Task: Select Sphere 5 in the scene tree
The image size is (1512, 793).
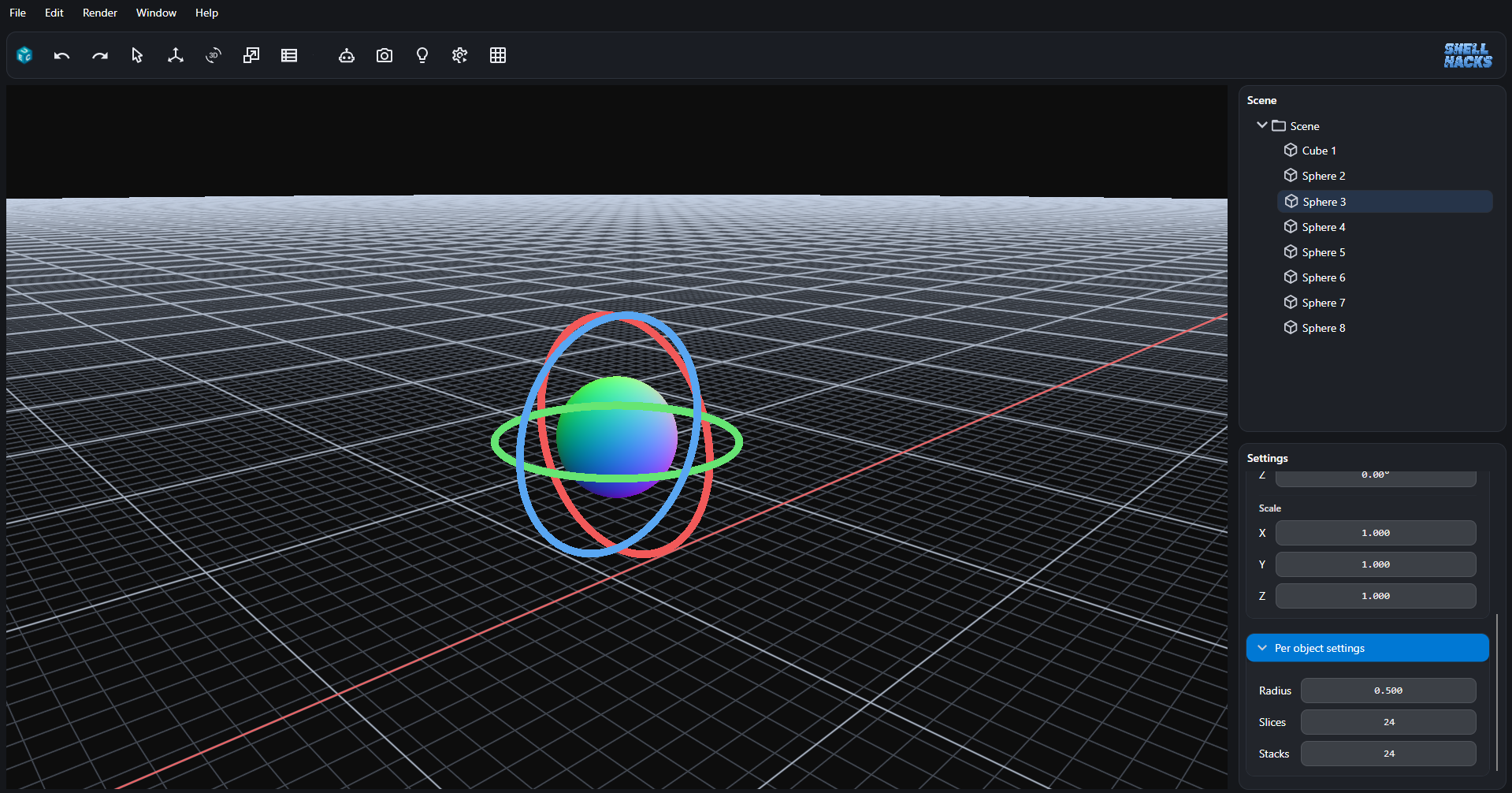Action: tap(1322, 251)
